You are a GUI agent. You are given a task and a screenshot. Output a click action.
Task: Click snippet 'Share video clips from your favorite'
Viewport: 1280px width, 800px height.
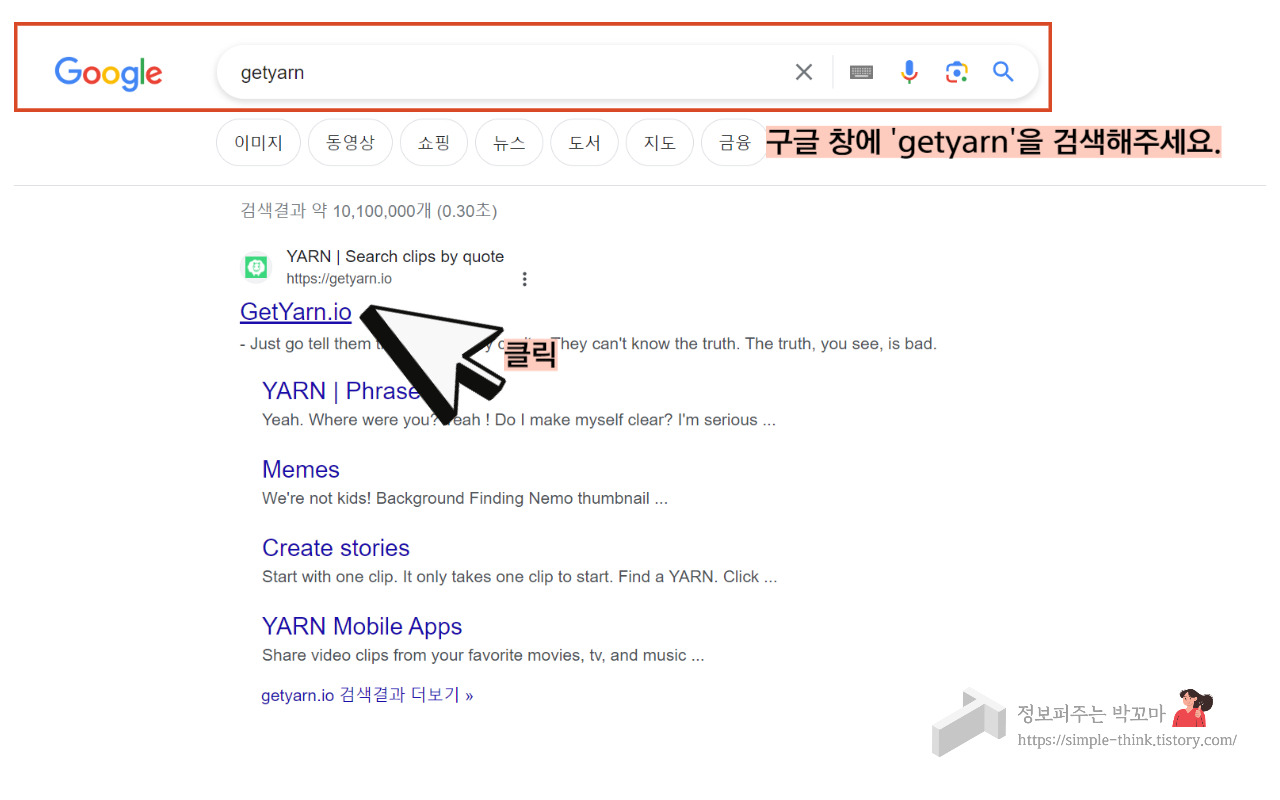pos(483,656)
